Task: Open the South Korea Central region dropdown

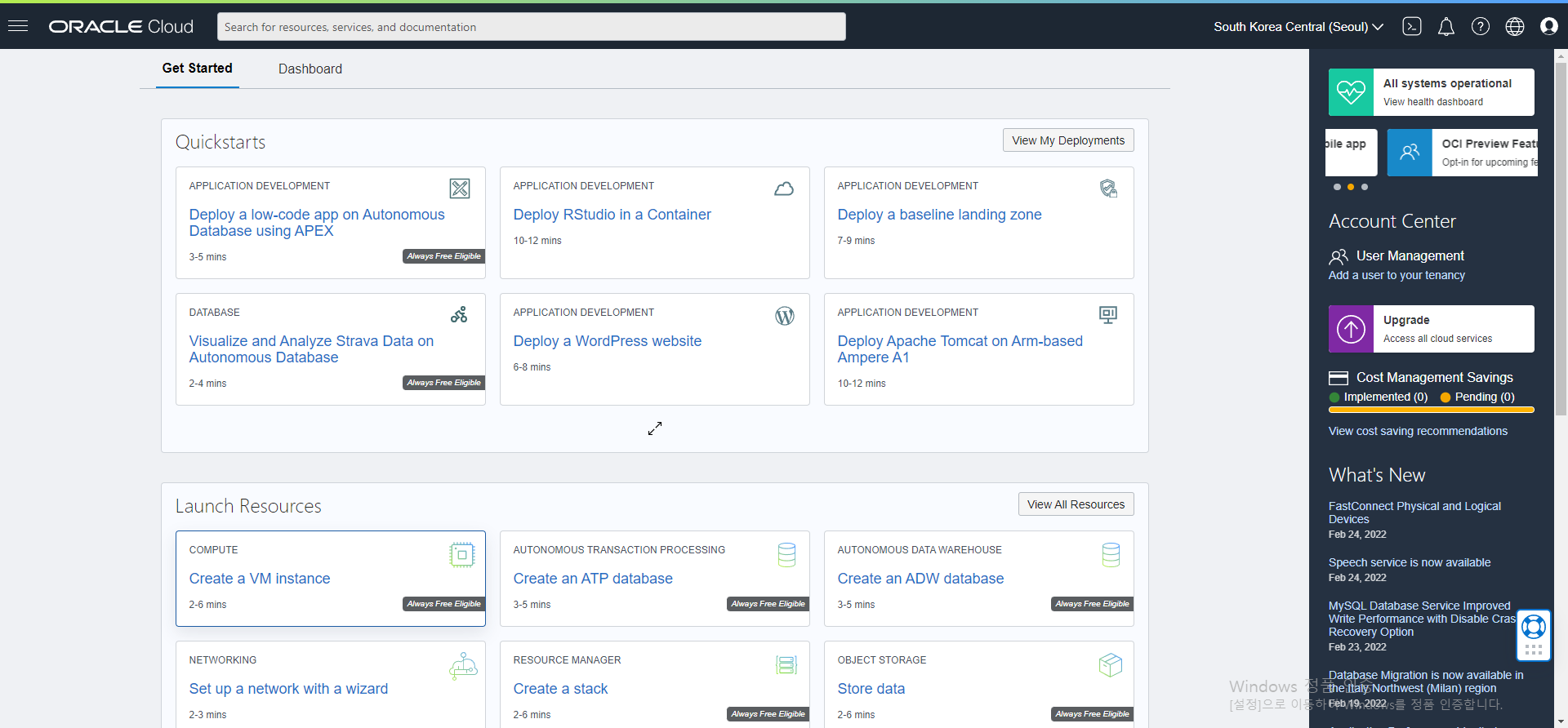Action: point(1298,27)
